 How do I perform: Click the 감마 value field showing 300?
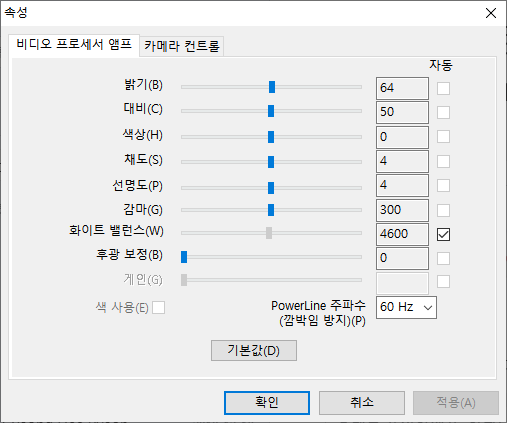click(402, 210)
